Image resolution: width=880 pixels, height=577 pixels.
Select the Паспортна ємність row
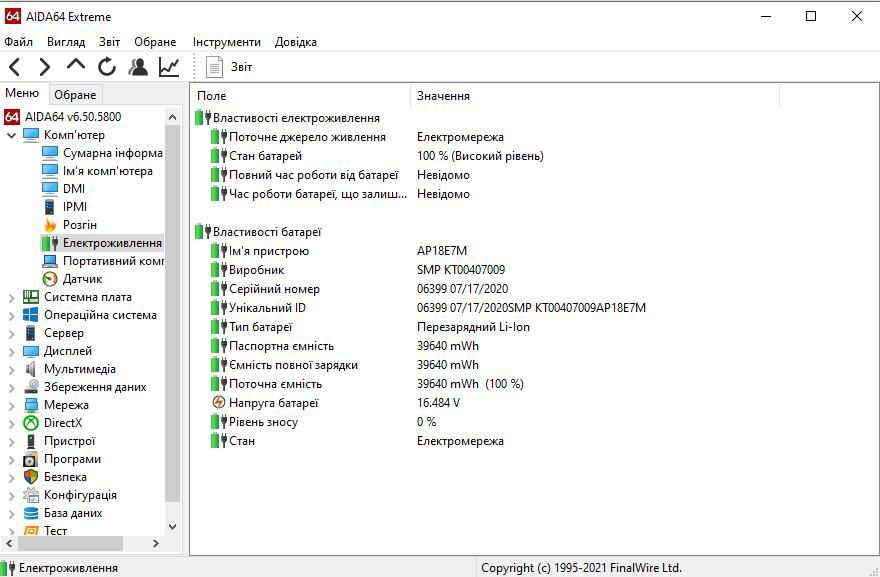coord(345,346)
